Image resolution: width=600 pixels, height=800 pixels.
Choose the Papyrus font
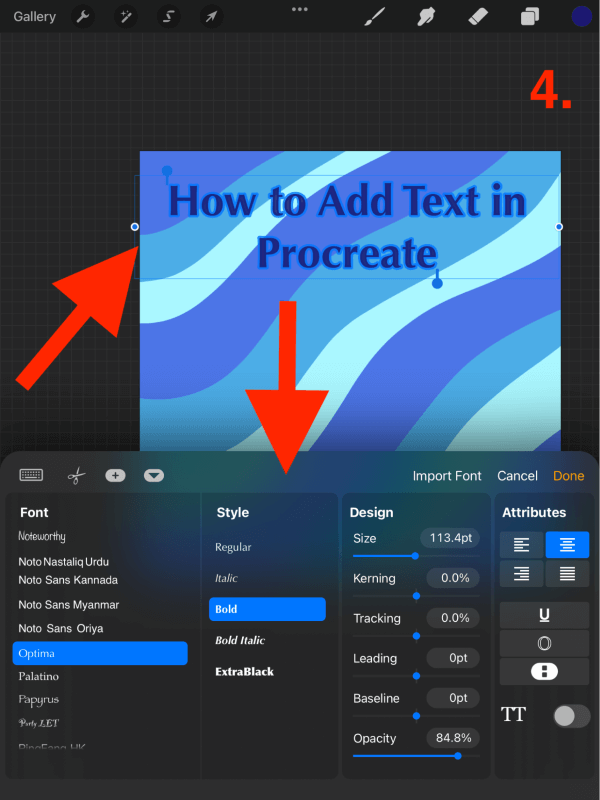(x=39, y=699)
